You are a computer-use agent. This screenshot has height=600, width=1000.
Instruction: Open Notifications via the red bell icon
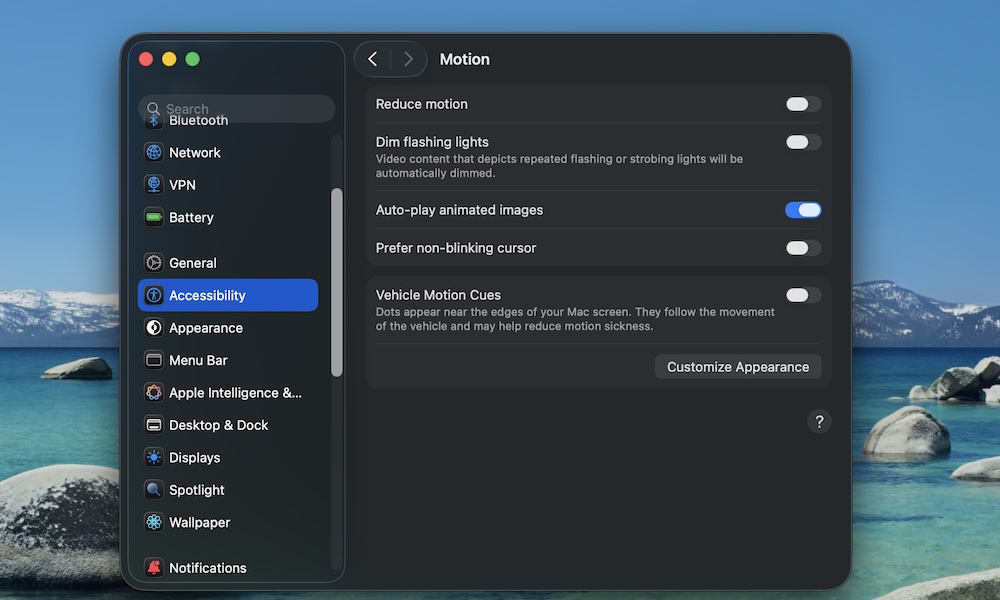(153, 567)
